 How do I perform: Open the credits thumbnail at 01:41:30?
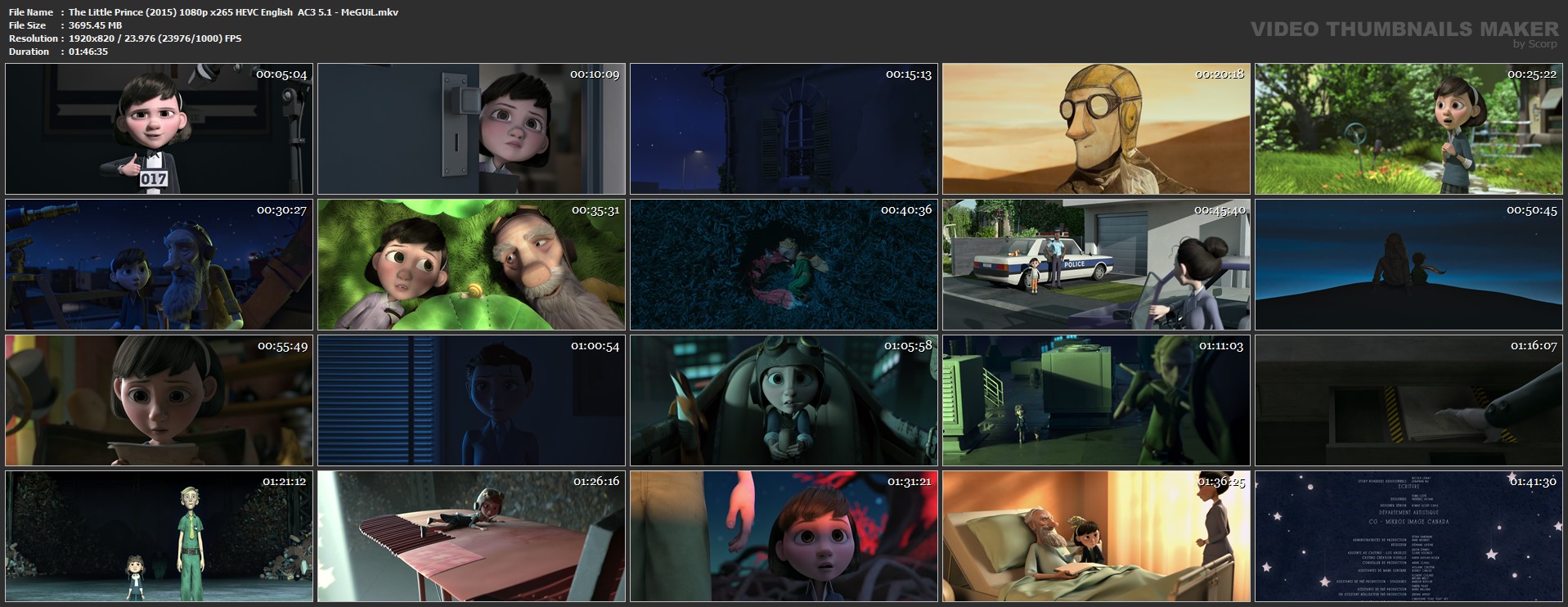click(x=1409, y=536)
